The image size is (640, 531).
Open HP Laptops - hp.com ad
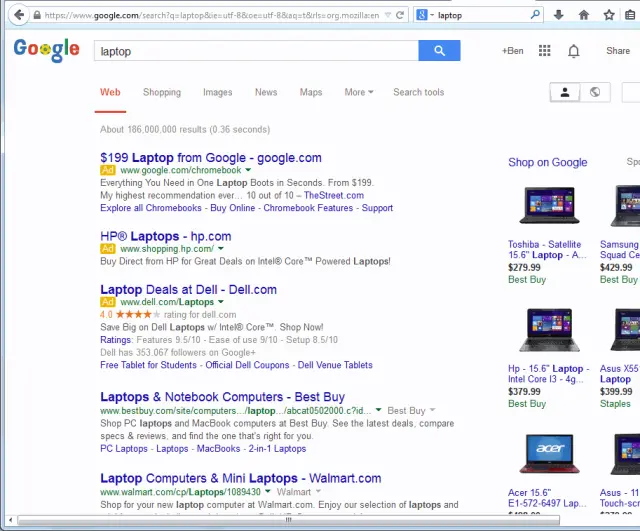pos(166,236)
